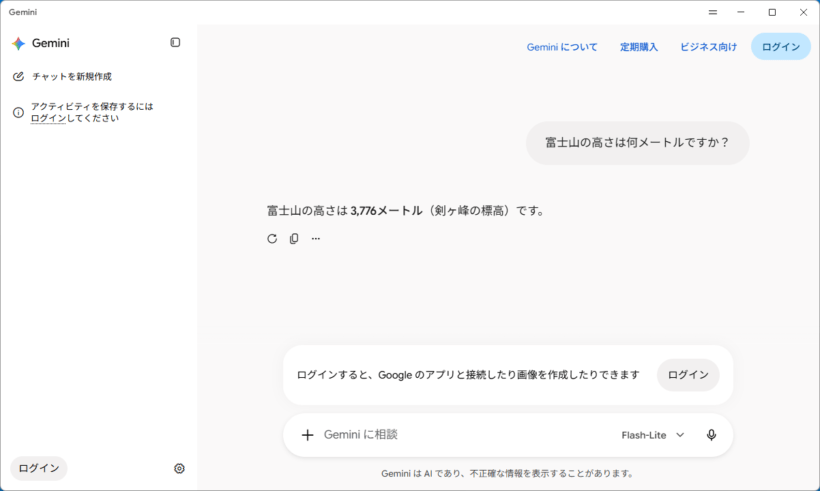The image size is (820, 491).
Task: Open the ビジネス向け link
Action: [x=708, y=47]
